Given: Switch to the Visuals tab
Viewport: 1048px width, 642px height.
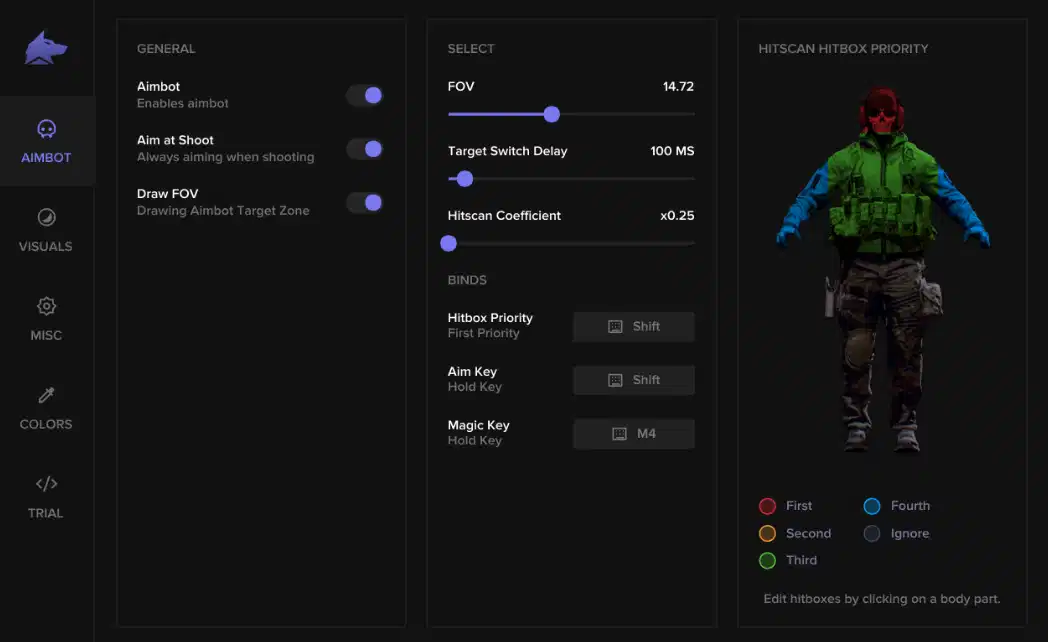Looking at the screenshot, I should point(45,230).
